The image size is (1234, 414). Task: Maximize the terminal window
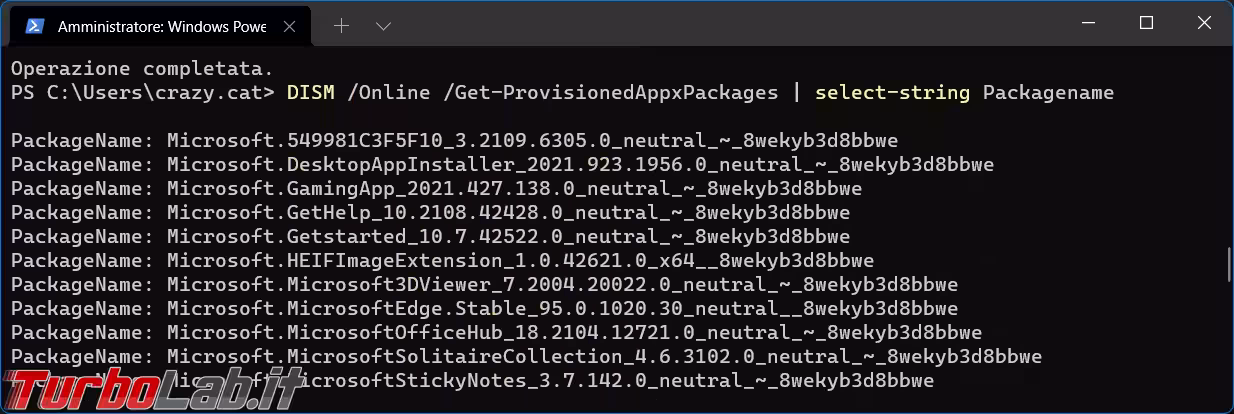[1146, 23]
